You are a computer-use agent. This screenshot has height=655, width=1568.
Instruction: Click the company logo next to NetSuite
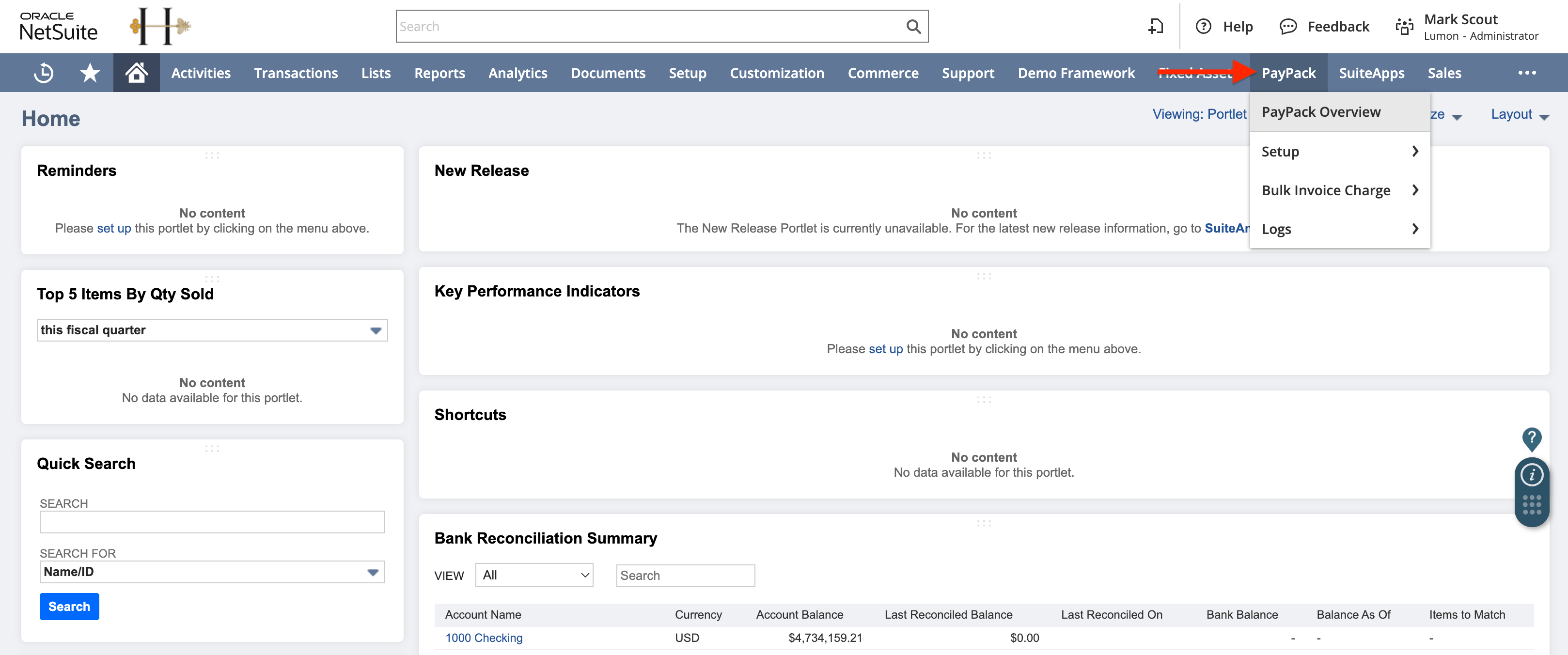159,26
